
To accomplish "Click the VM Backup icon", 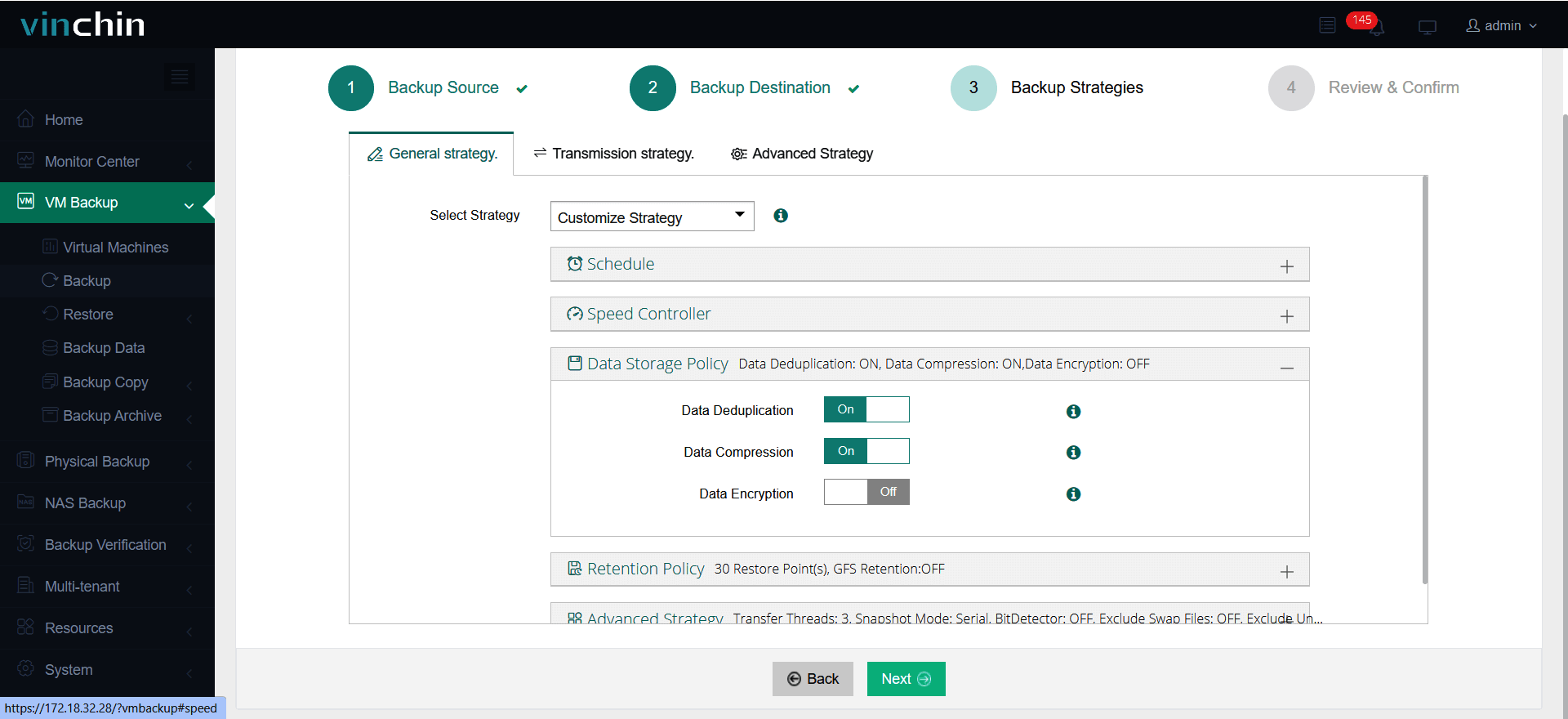I will coord(26,201).
